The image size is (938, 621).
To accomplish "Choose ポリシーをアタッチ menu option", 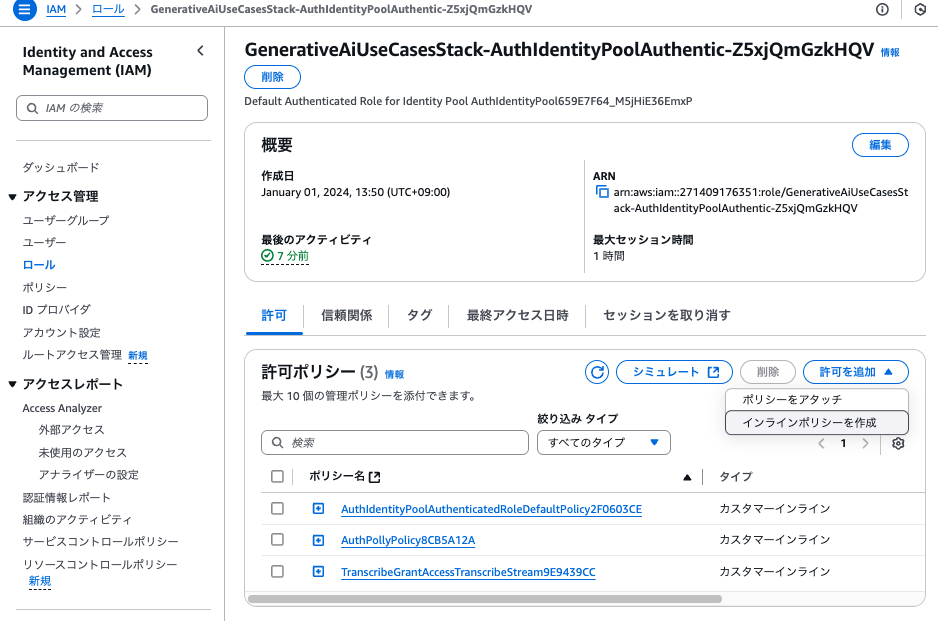I will point(817,400).
